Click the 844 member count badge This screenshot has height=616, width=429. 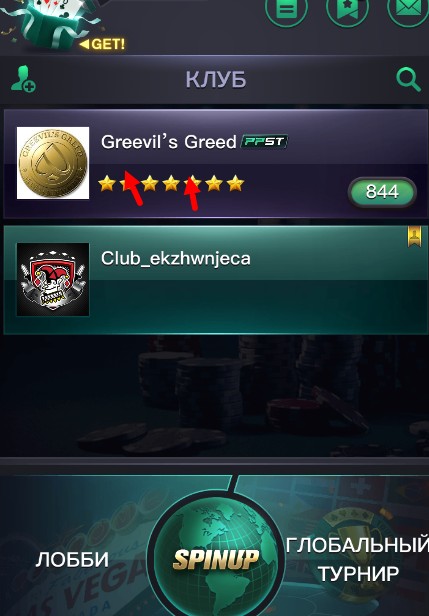tap(381, 192)
